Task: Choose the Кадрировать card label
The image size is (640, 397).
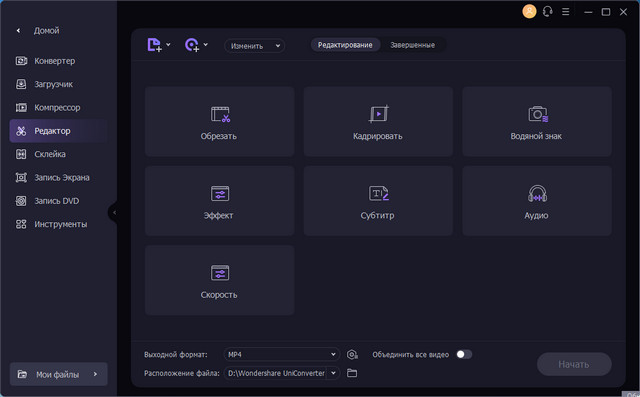Action: (x=378, y=136)
